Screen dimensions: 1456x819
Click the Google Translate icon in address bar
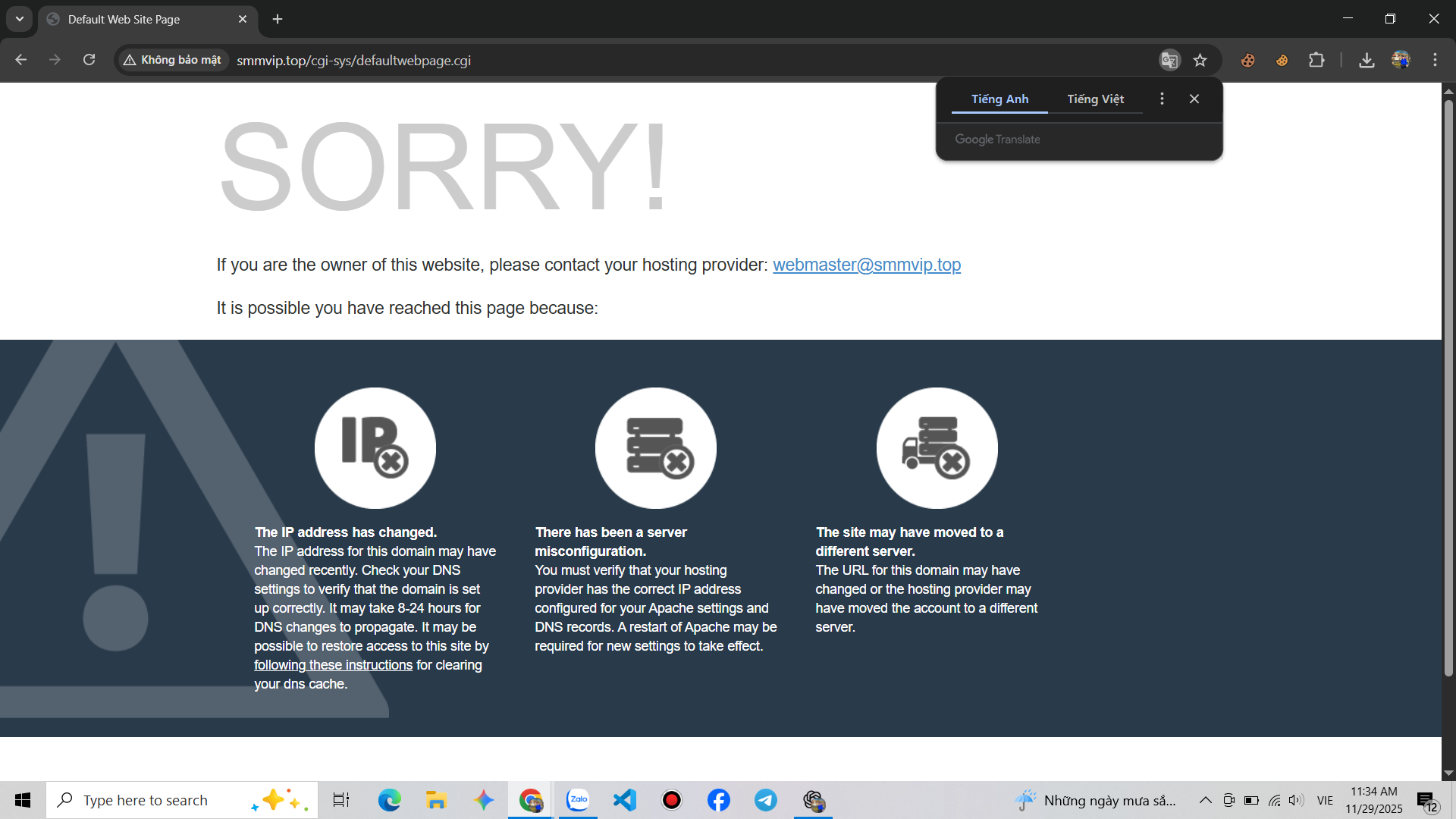click(x=1169, y=60)
